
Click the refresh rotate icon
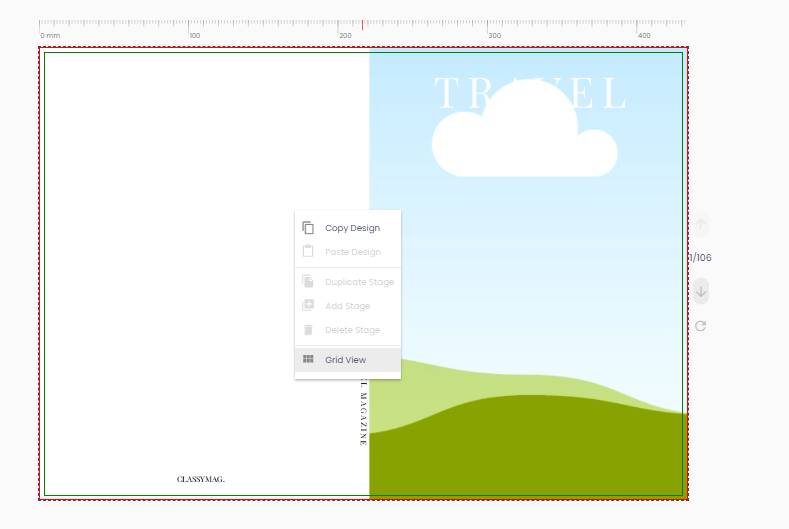[700, 326]
